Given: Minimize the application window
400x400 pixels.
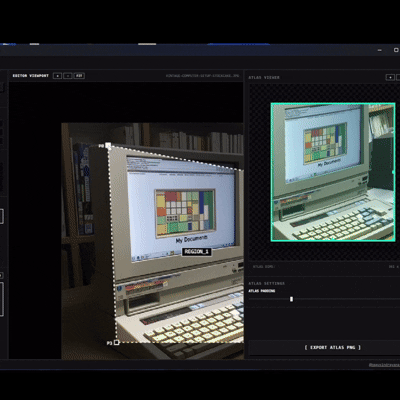Looking at the screenshot, I should (380, 50).
